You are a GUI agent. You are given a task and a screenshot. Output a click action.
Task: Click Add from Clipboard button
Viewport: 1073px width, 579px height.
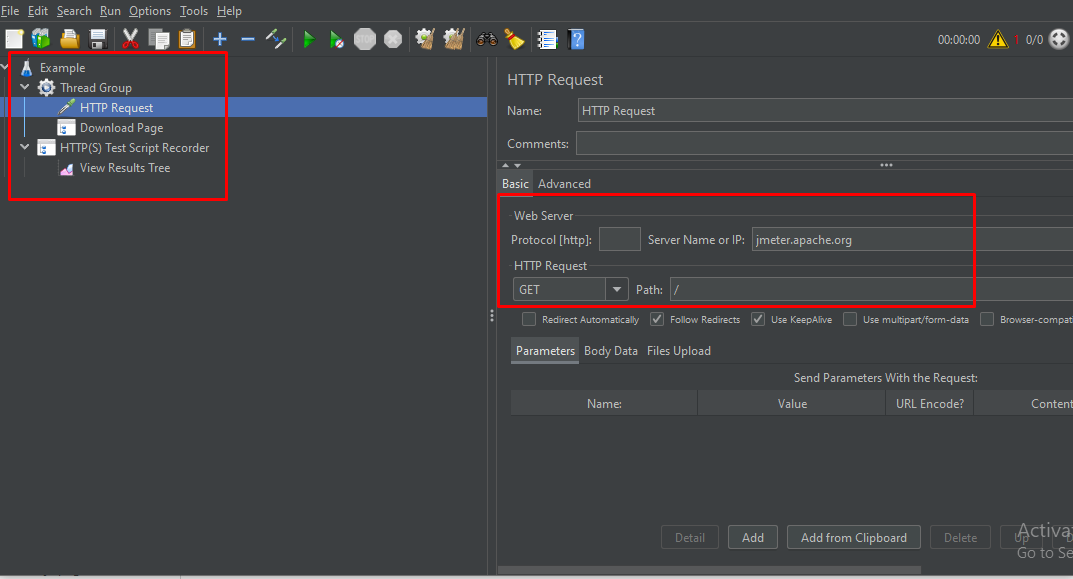853,537
